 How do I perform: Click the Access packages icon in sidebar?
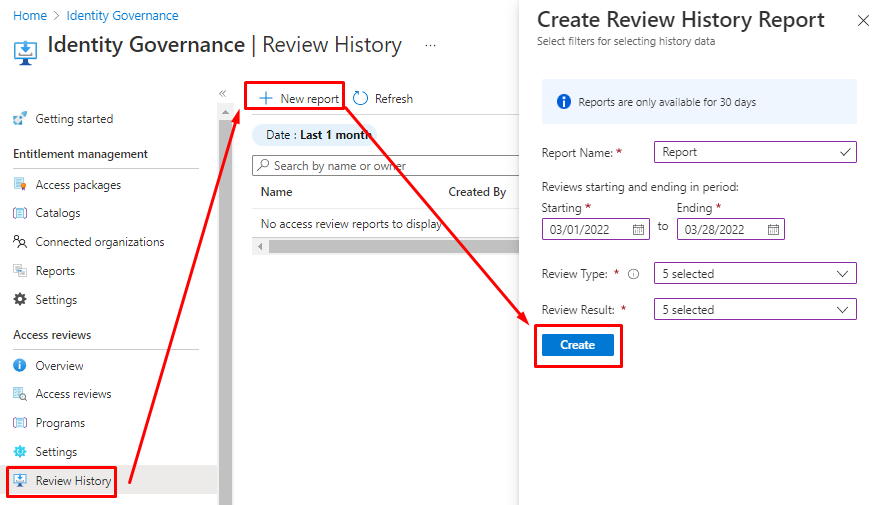coord(20,185)
